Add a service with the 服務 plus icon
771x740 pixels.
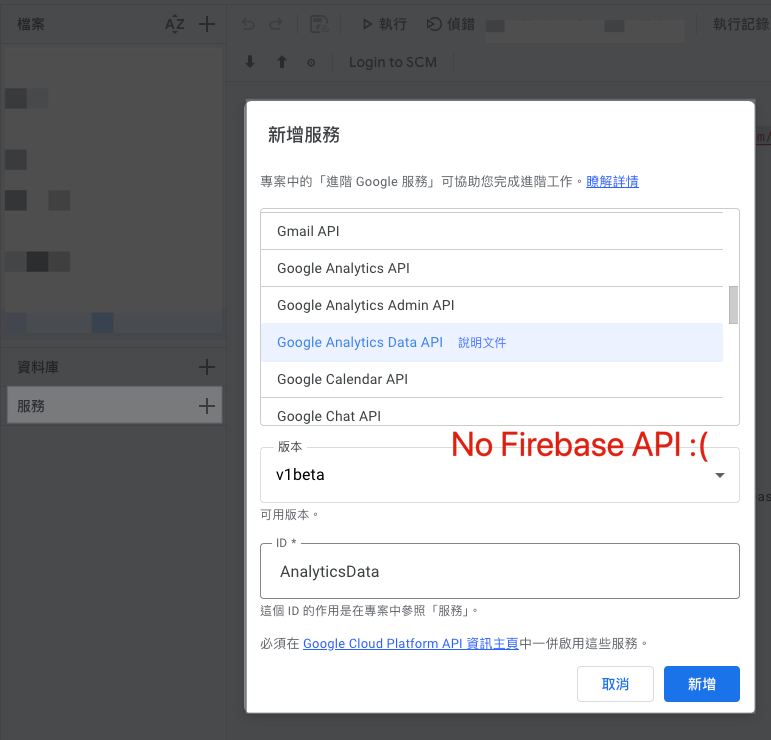[207, 406]
